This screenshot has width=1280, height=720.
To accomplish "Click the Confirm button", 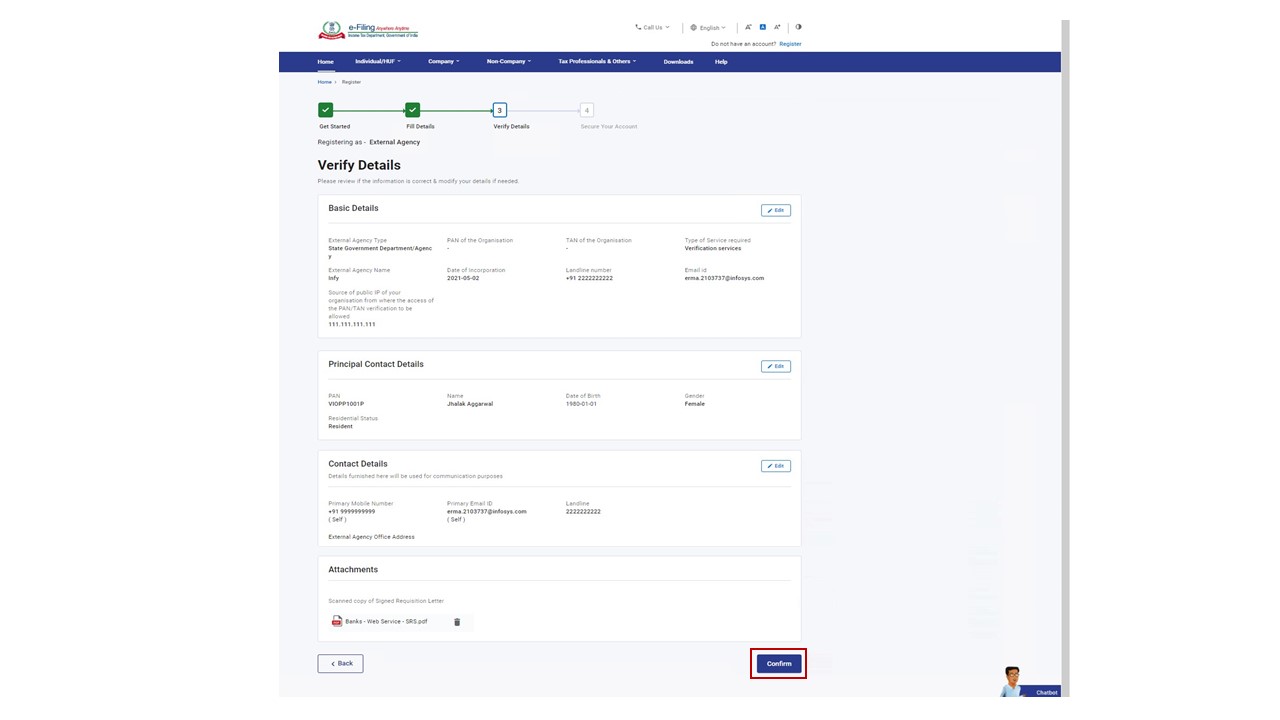I will 779,664.
